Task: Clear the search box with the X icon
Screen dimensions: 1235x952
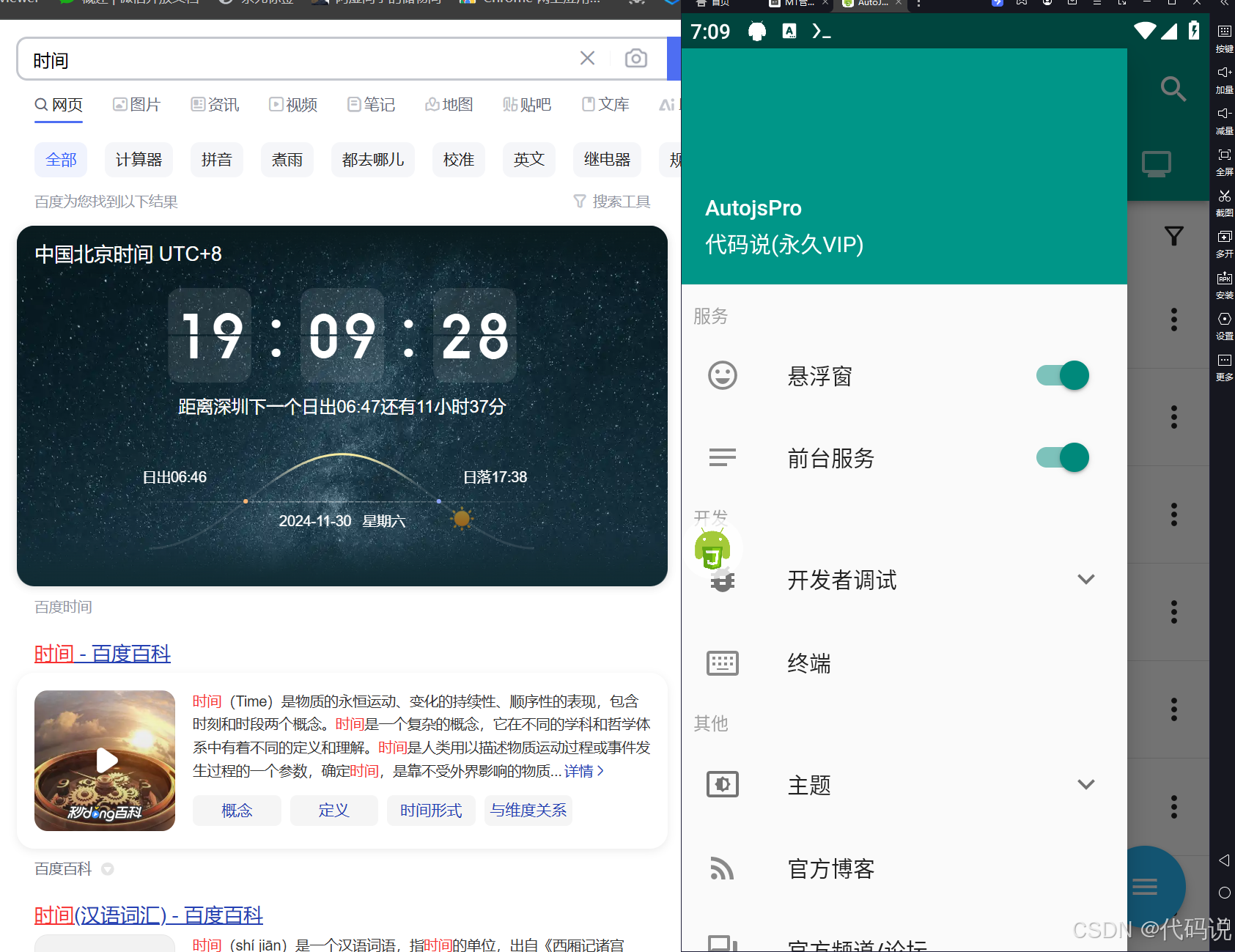Action: pyautogui.click(x=586, y=58)
